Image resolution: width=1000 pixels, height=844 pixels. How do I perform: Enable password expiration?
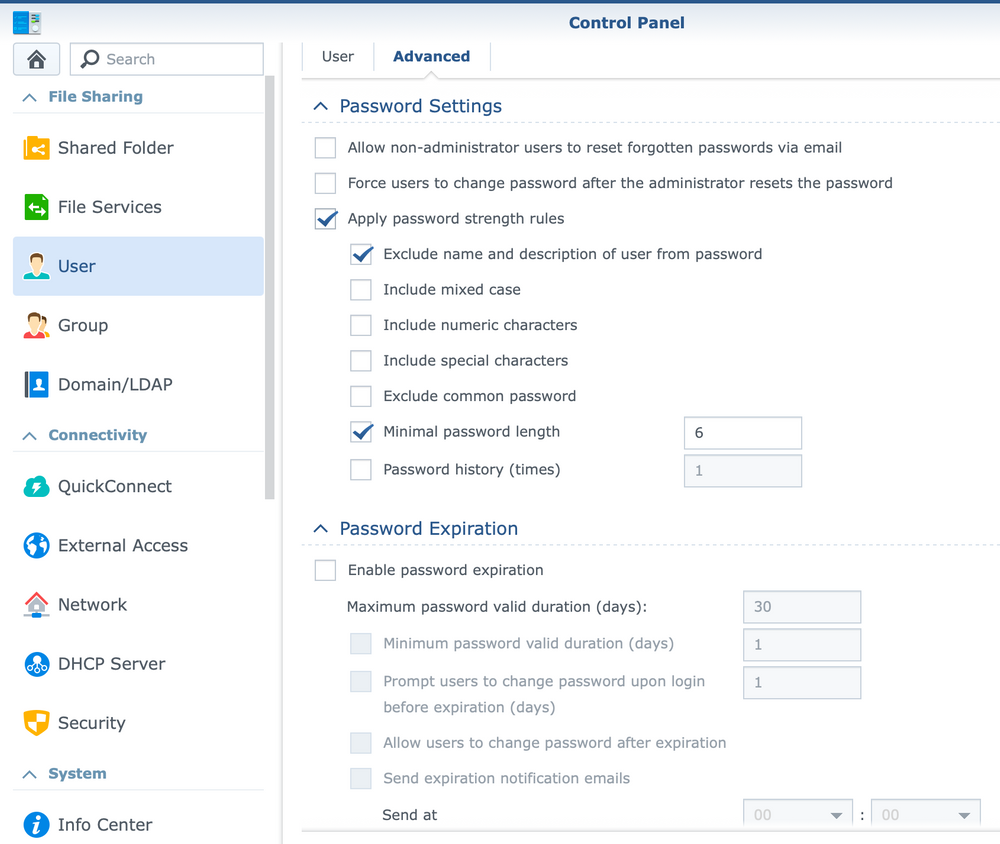click(324, 570)
